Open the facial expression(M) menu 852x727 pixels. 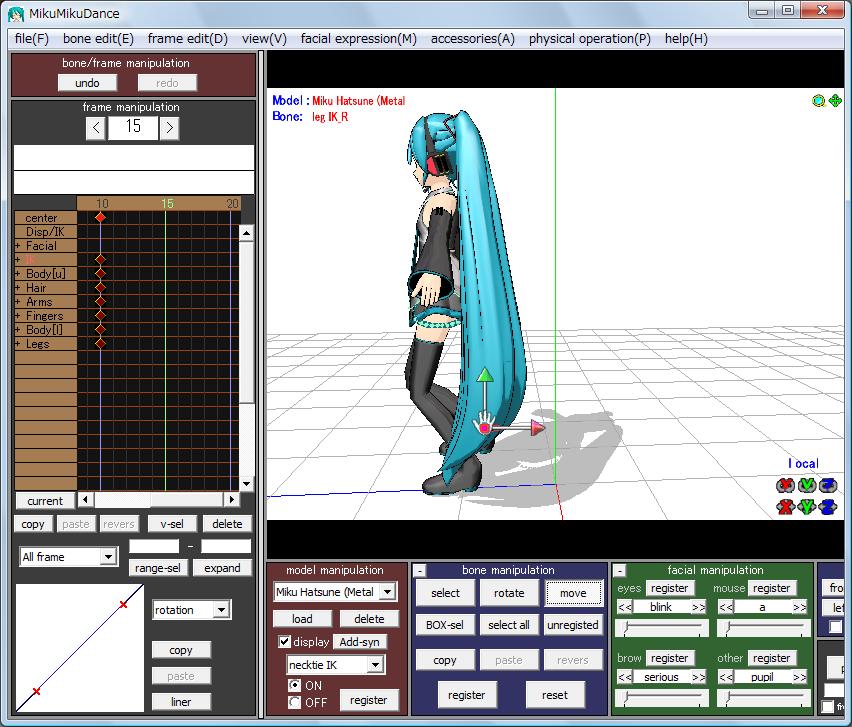click(359, 39)
